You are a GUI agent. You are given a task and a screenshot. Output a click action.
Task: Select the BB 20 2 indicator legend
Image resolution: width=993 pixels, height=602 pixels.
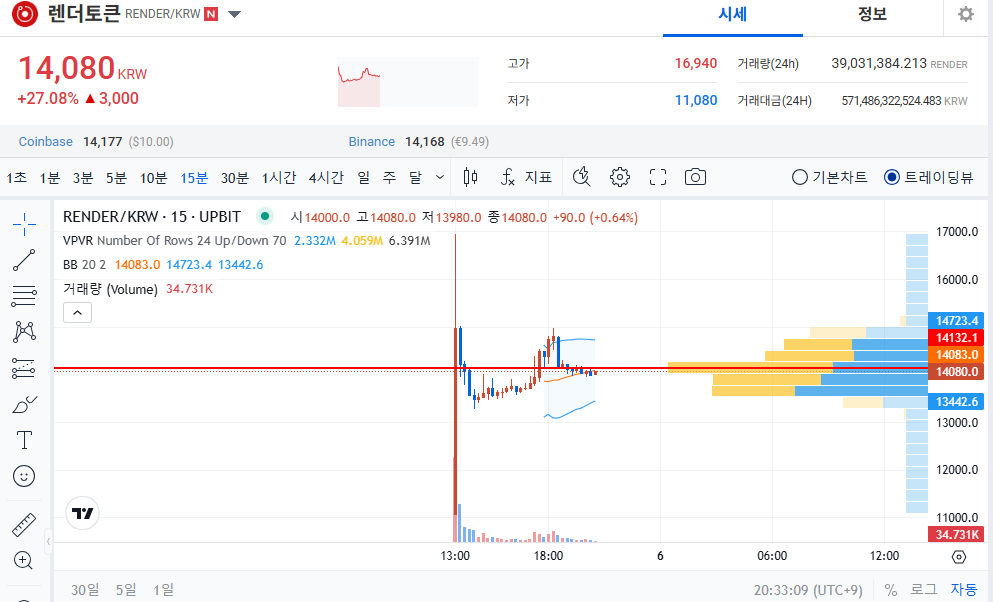(x=163, y=265)
